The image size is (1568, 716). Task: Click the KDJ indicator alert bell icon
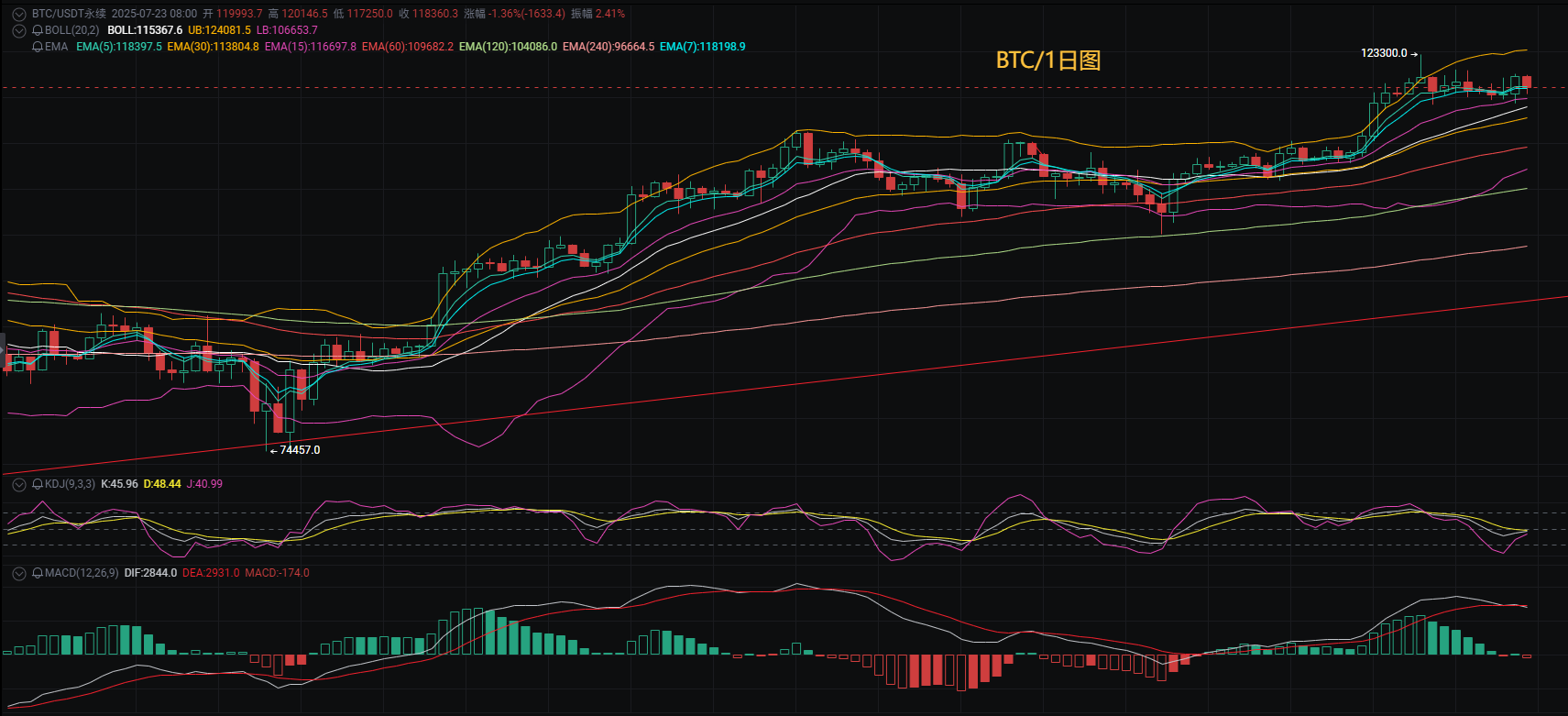coord(38,484)
